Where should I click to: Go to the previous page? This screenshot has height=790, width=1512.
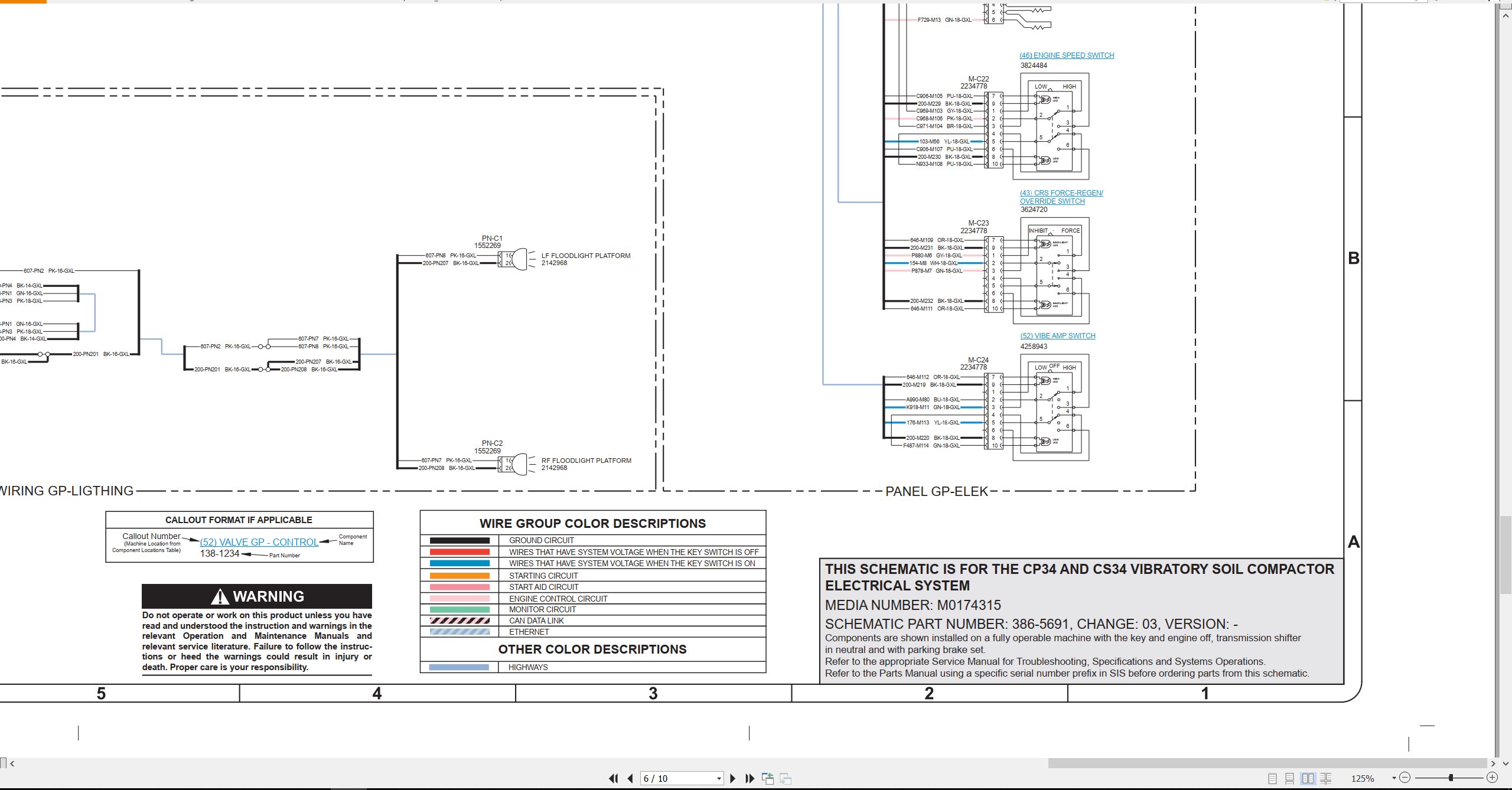630,779
